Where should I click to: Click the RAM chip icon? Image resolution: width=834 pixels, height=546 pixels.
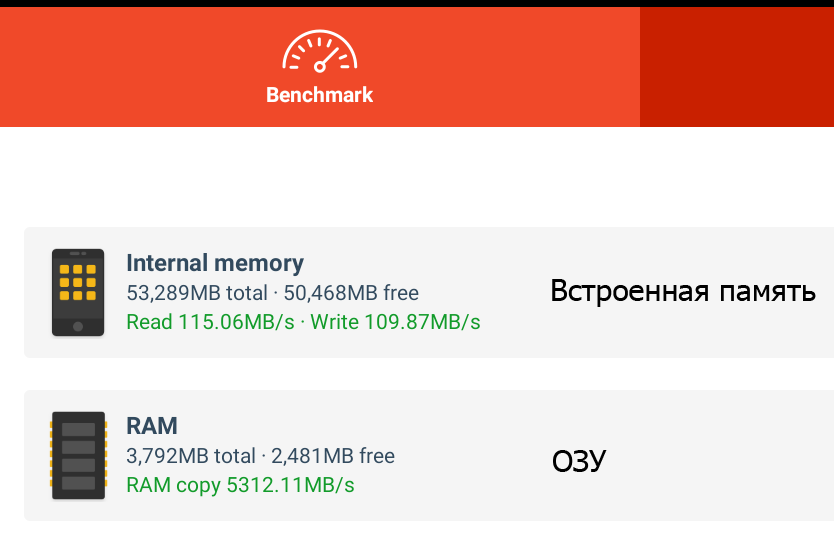pos(78,455)
